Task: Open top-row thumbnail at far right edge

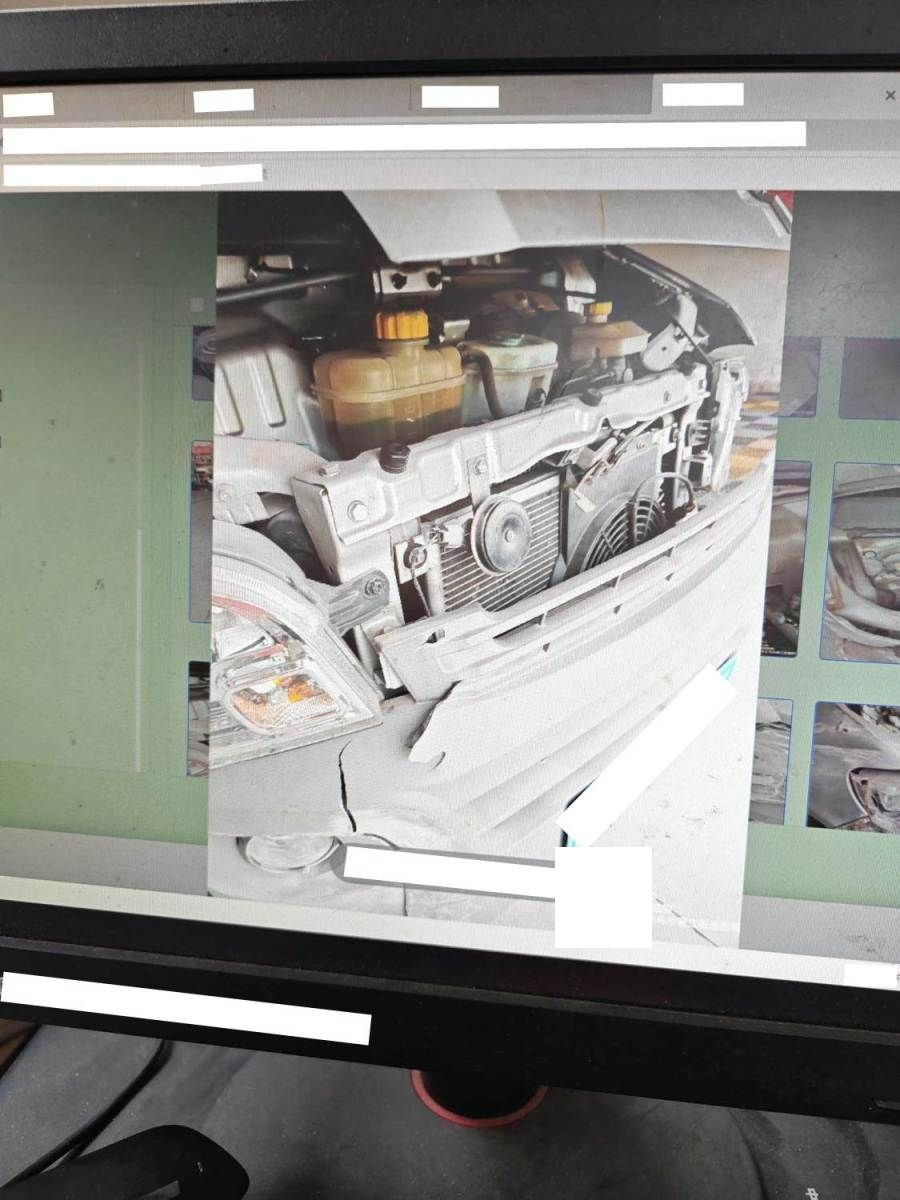Action: 870,377
